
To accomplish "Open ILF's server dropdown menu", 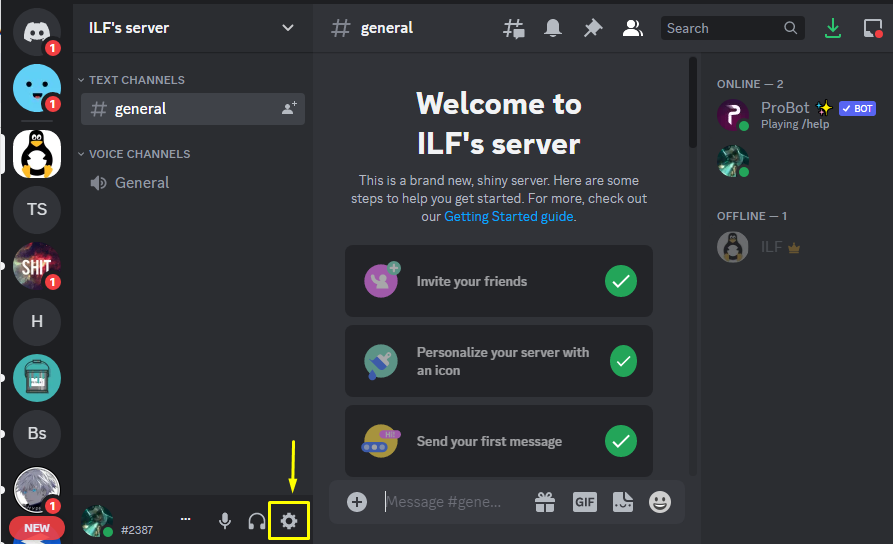I will pyautogui.click(x=288, y=28).
